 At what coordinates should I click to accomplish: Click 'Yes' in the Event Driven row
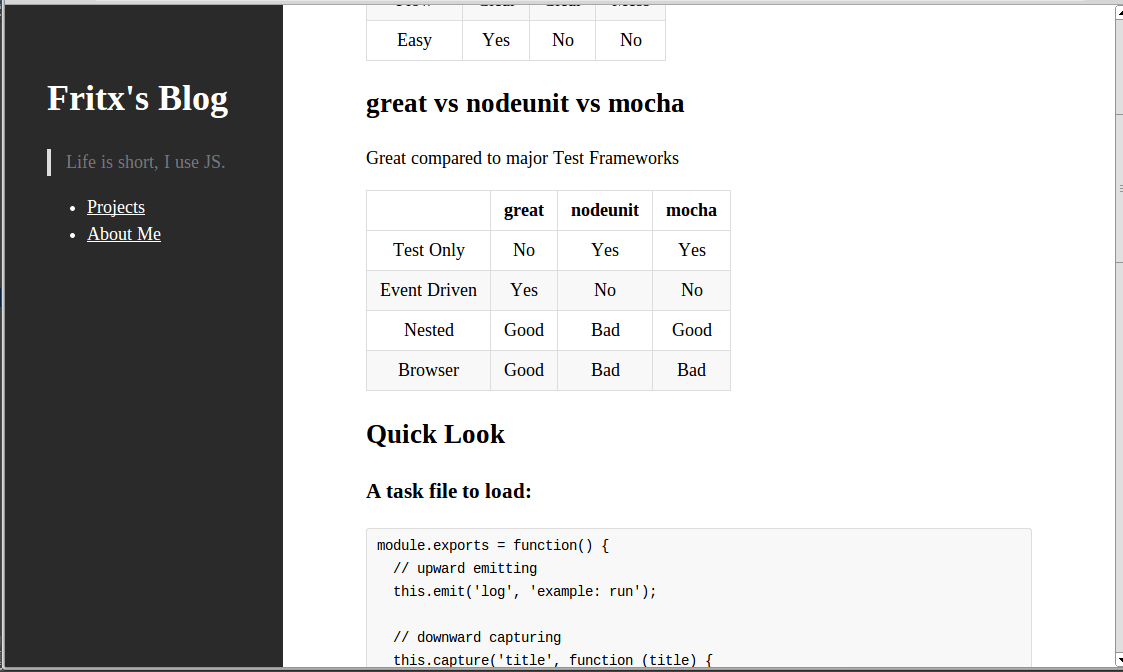point(524,290)
